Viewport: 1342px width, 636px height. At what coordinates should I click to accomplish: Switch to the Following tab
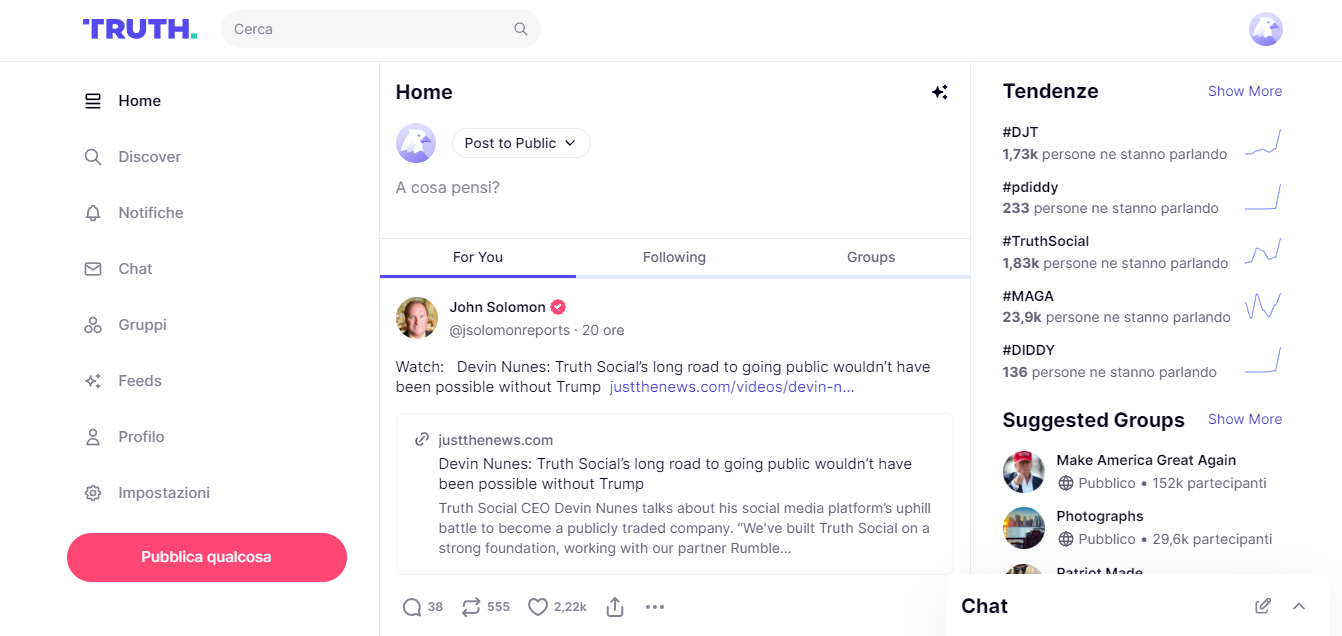pyautogui.click(x=674, y=257)
